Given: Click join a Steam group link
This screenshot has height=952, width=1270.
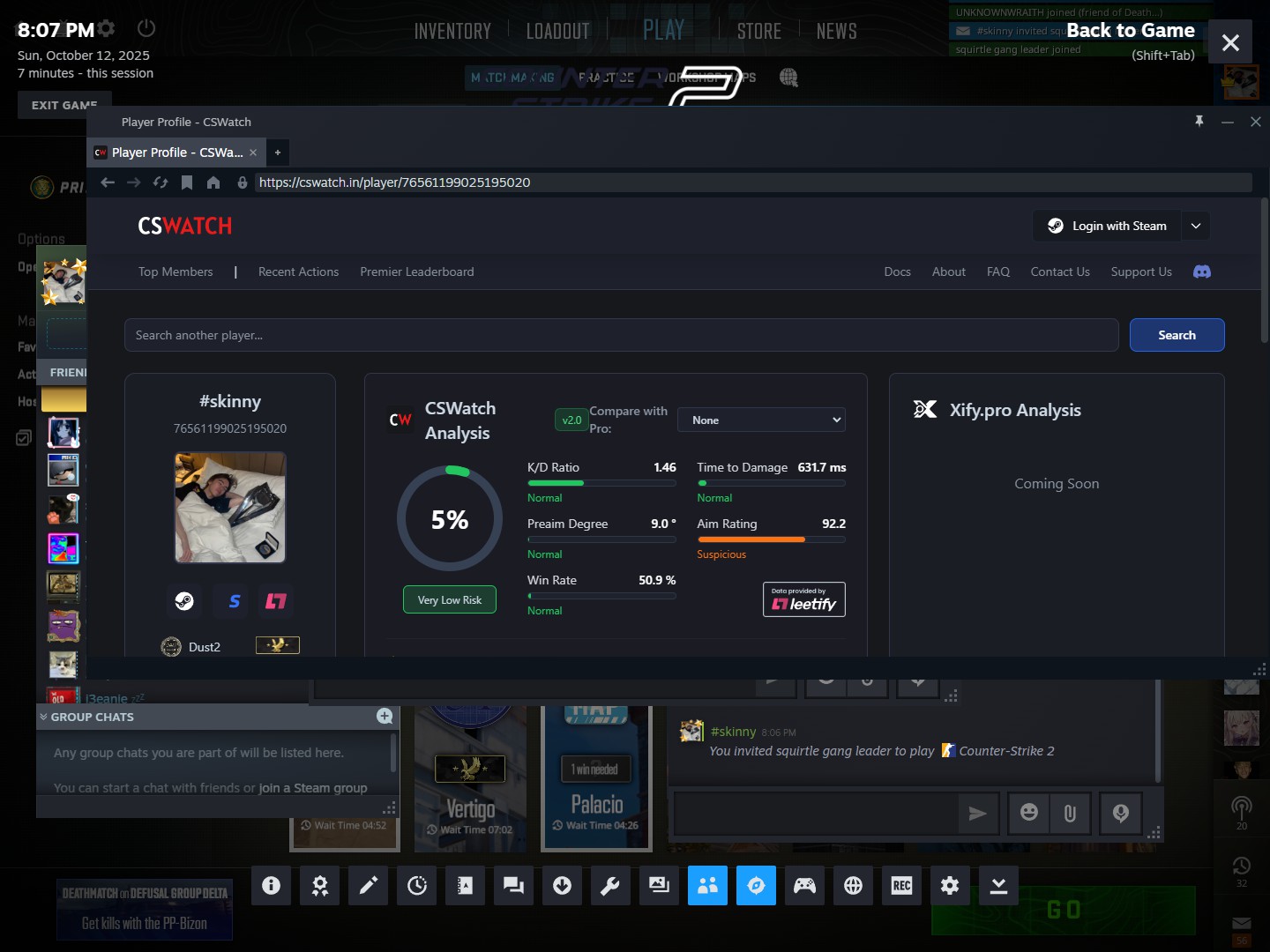Looking at the screenshot, I should pyautogui.click(x=313, y=788).
